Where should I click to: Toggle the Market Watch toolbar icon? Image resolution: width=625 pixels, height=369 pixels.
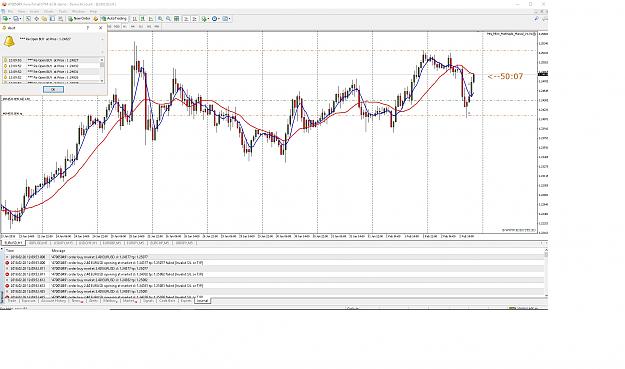click(x=28, y=19)
